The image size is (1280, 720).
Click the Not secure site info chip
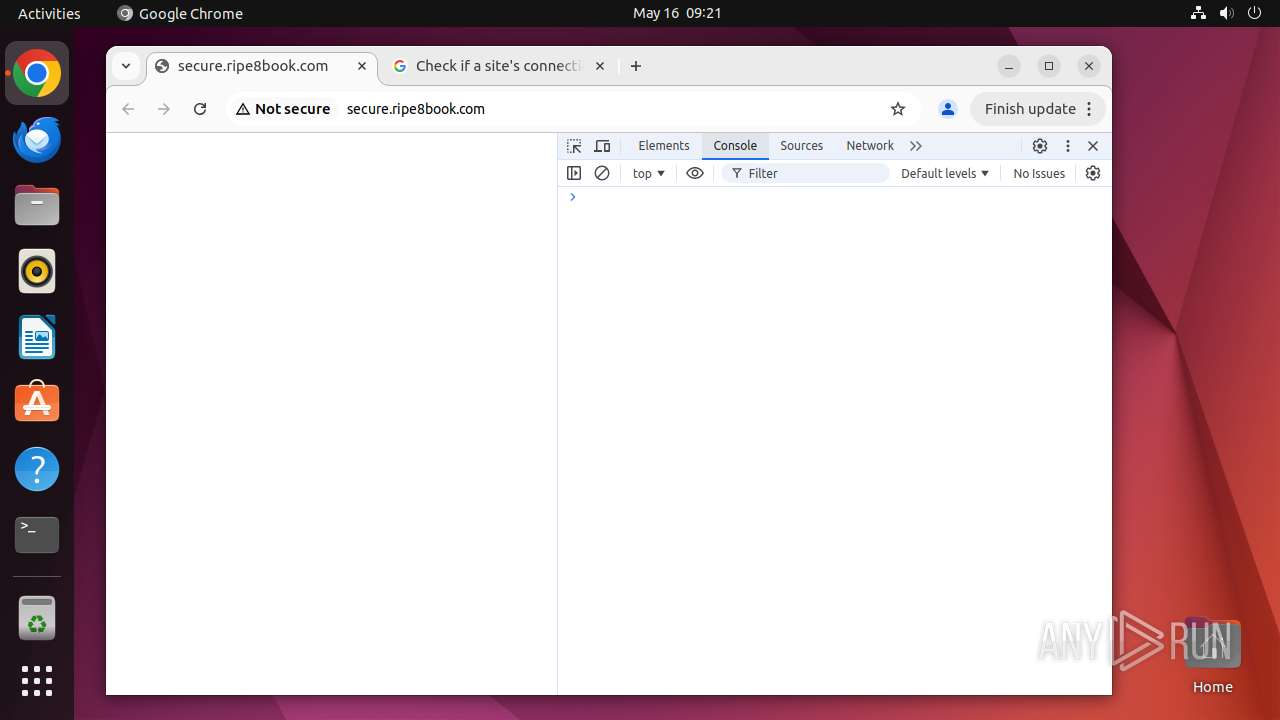coord(283,109)
